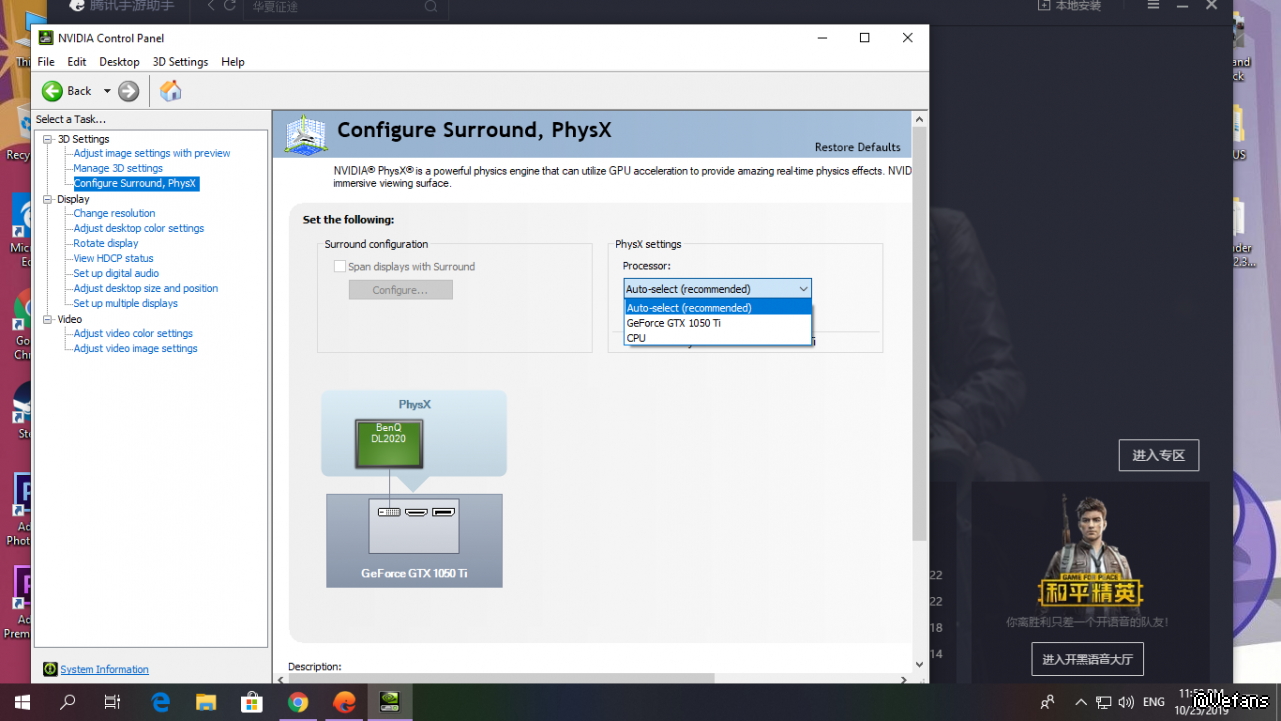Image resolution: width=1281 pixels, height=721 pixels.
Task: Click 进入开黑语音大厅 button in Tencent window
Action: 1087,659
